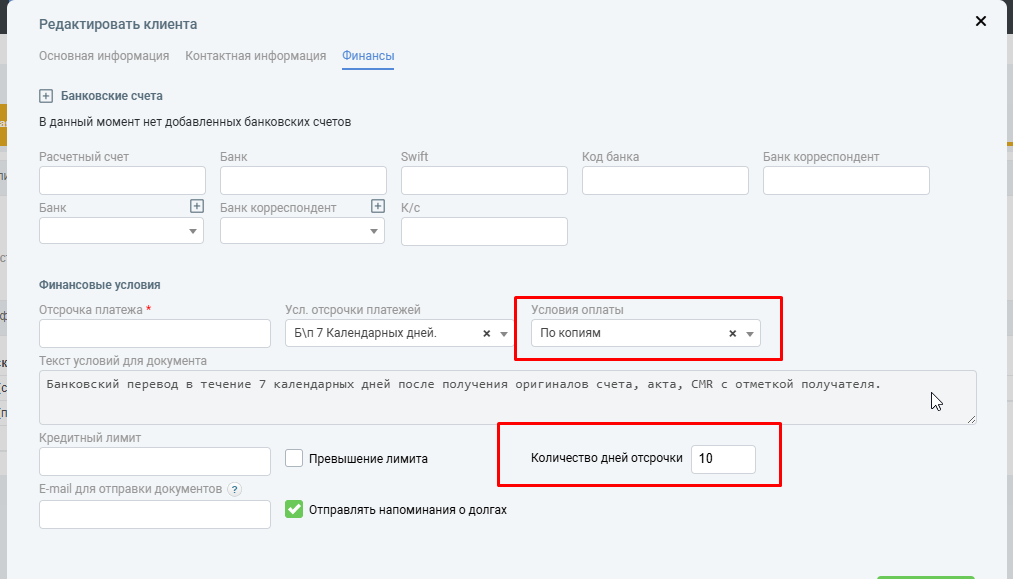Click the plus icon beside Банковские счета

click(45, 96)
